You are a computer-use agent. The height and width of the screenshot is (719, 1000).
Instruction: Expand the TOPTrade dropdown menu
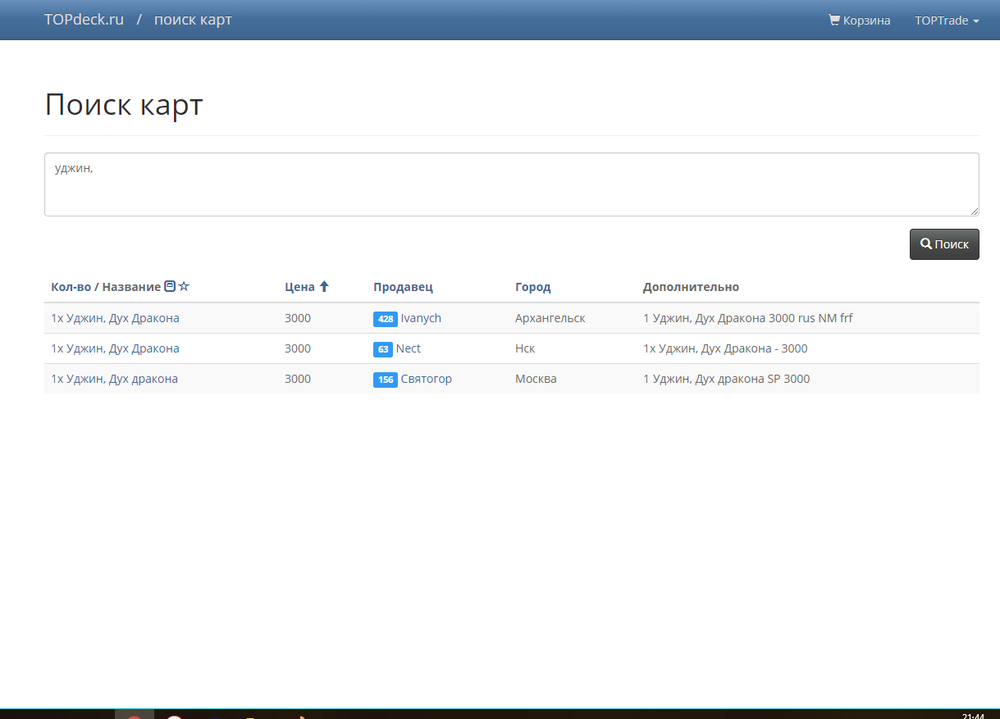(x=946, y=20)
